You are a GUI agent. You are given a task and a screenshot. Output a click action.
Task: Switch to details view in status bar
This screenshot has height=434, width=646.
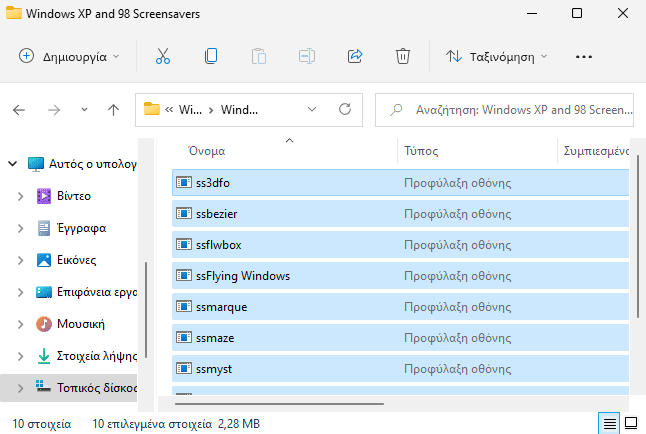pos(610,423)
